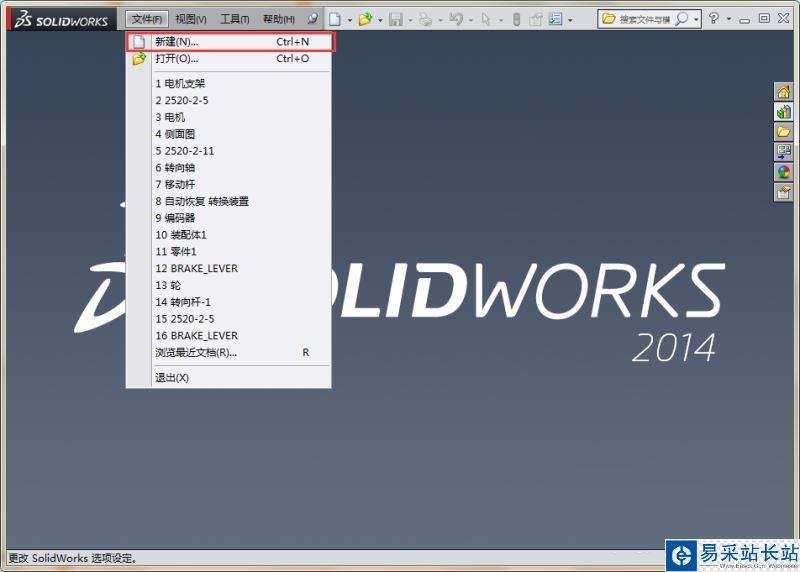Viewport: 800px width, 572px height.
Task: Expand the Save dropdown arrow
Action: point(410,20)
